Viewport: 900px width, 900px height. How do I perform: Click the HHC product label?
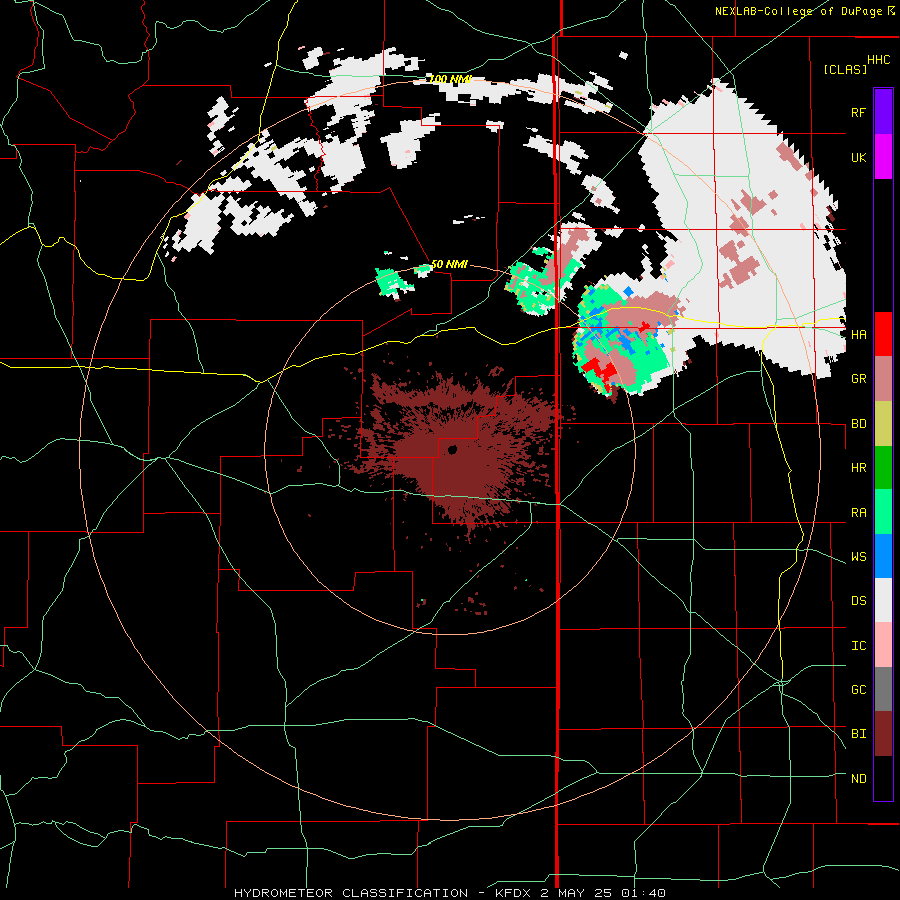(879, 60)
